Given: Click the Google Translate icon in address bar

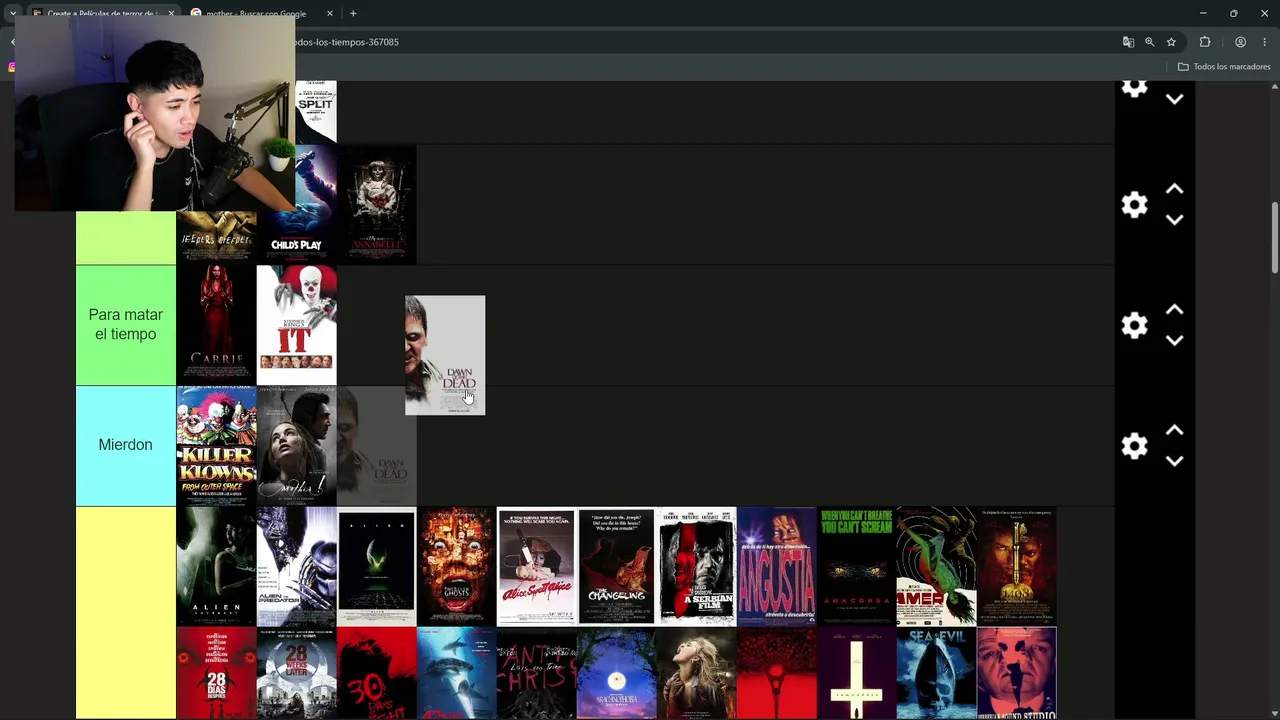Looking at the screenshot, I should (1128, 42).
